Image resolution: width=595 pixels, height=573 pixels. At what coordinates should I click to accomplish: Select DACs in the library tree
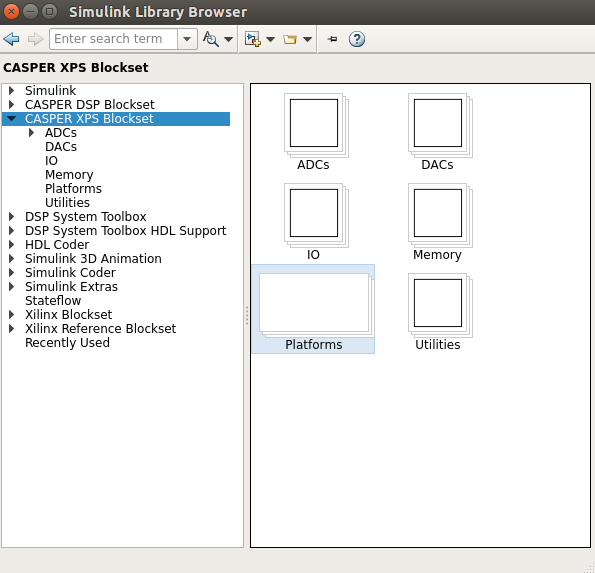click(61, 146)
